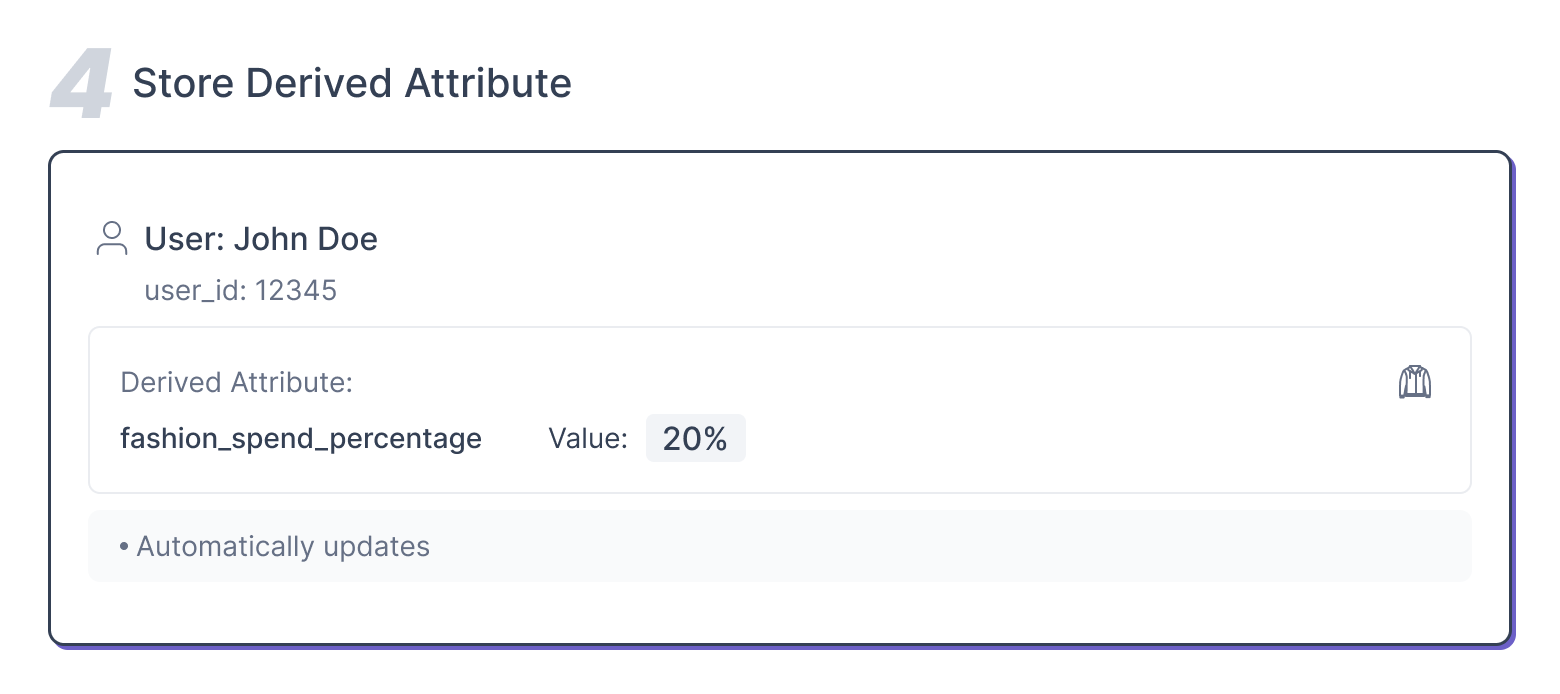Click the word Attribute in the heading
Screen dimensions: 1560x694
(488, 83)
